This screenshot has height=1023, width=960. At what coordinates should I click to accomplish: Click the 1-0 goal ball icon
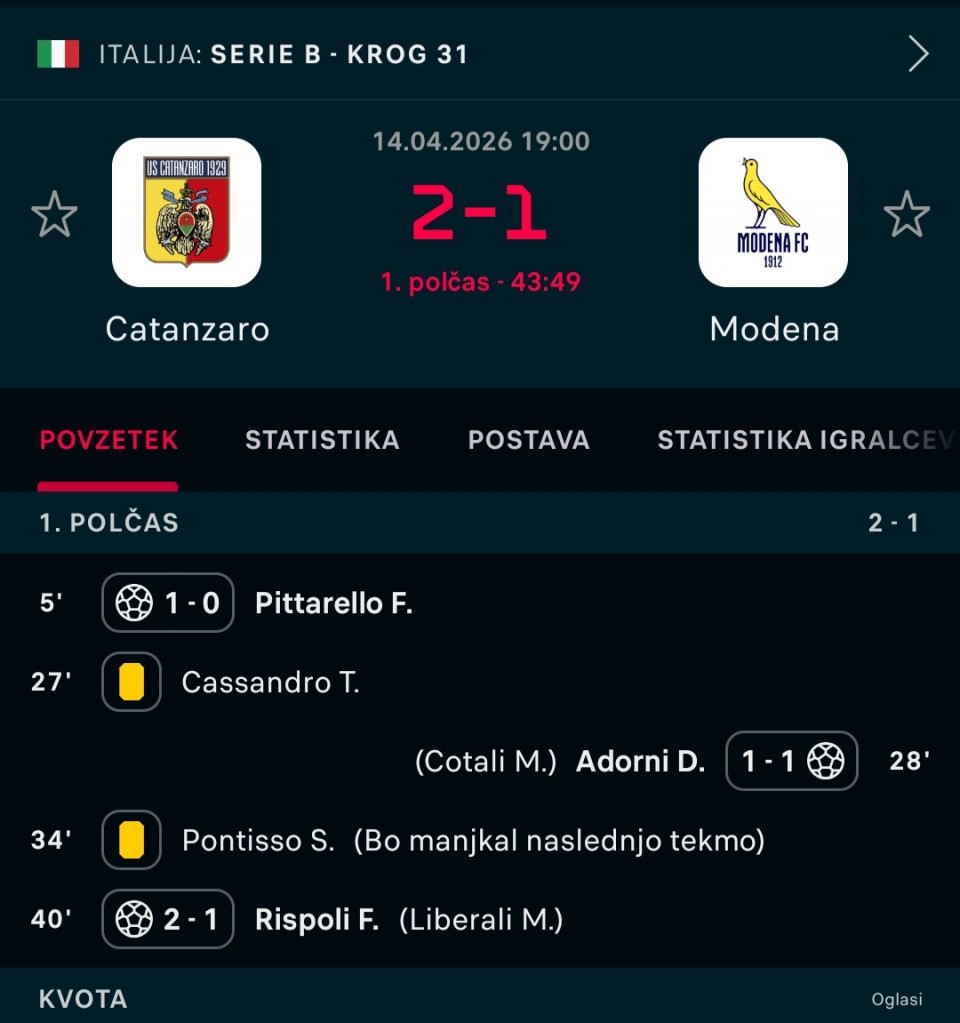(x=135, y=603)
